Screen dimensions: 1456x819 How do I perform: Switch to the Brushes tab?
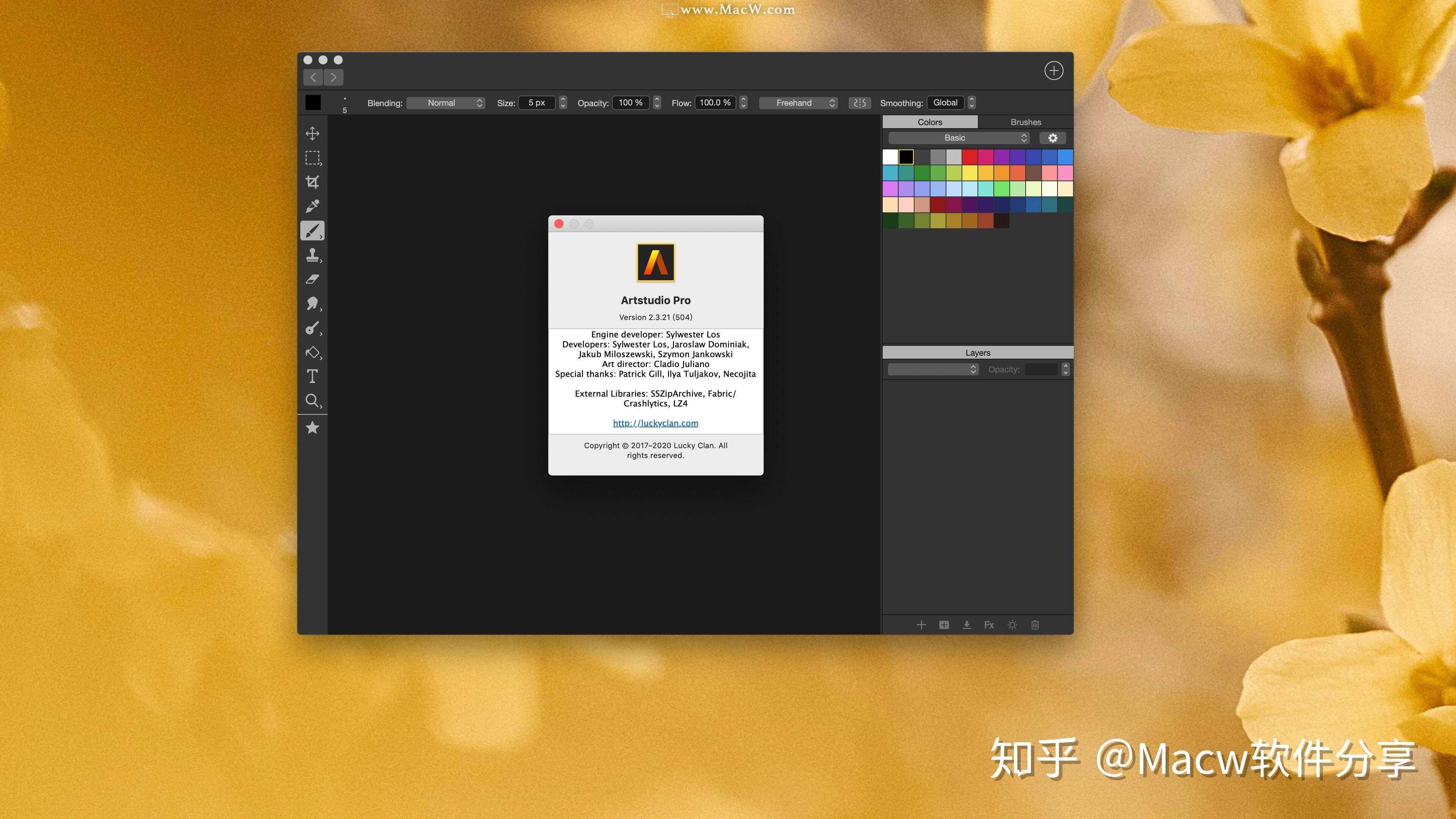click(1025, 122)
